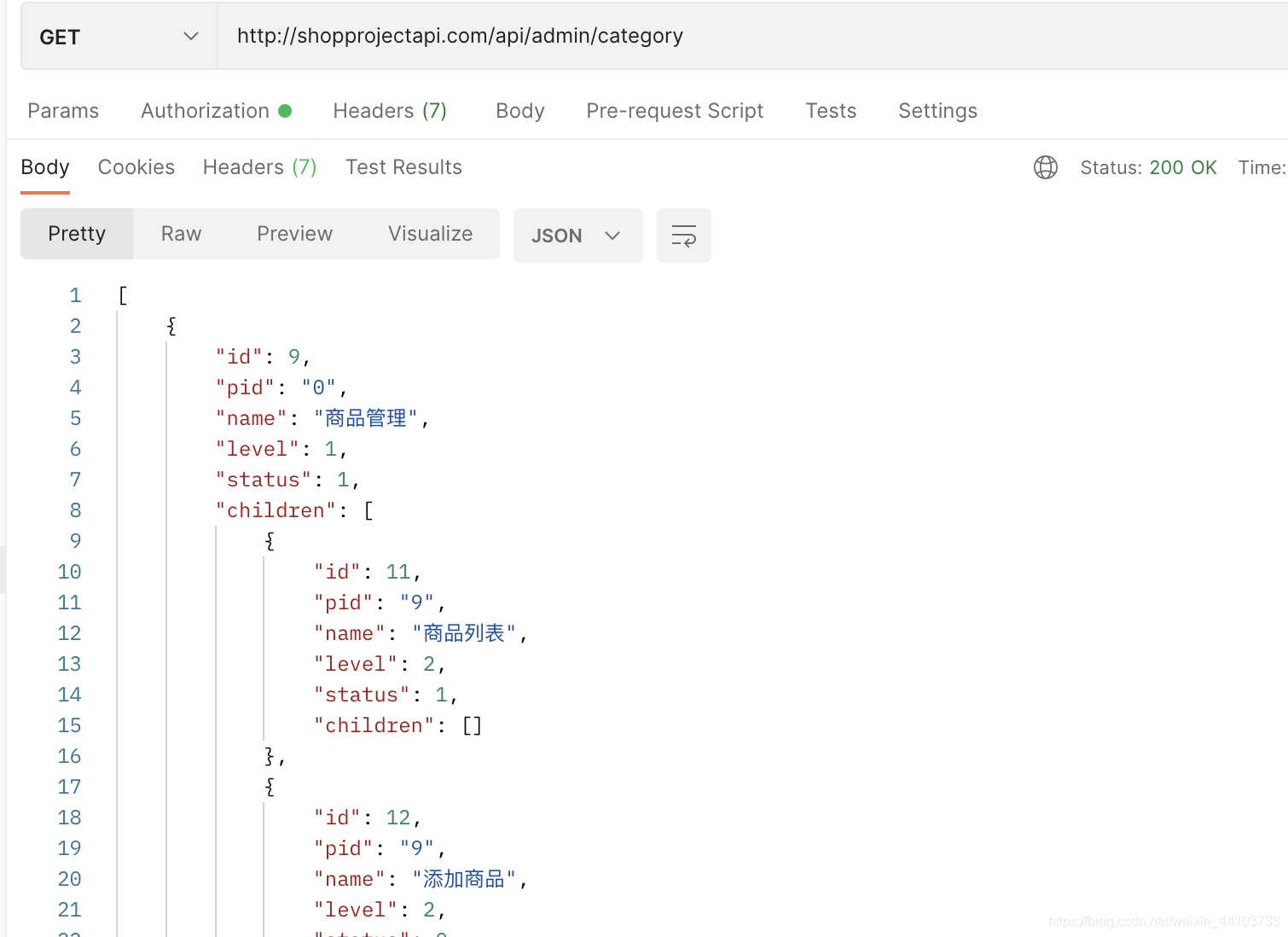Click the "id": 9 line
The image size is (1288, 937).
point(263,357)
